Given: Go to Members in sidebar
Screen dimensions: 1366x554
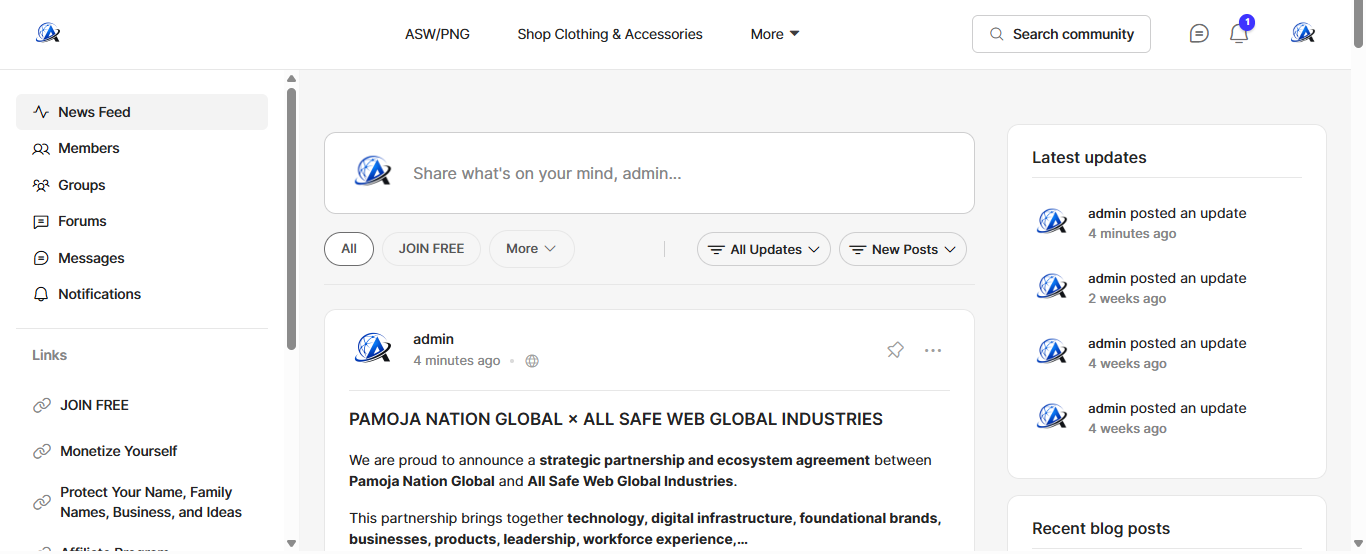Looking at the screenshot, I should tap(142, 148).
